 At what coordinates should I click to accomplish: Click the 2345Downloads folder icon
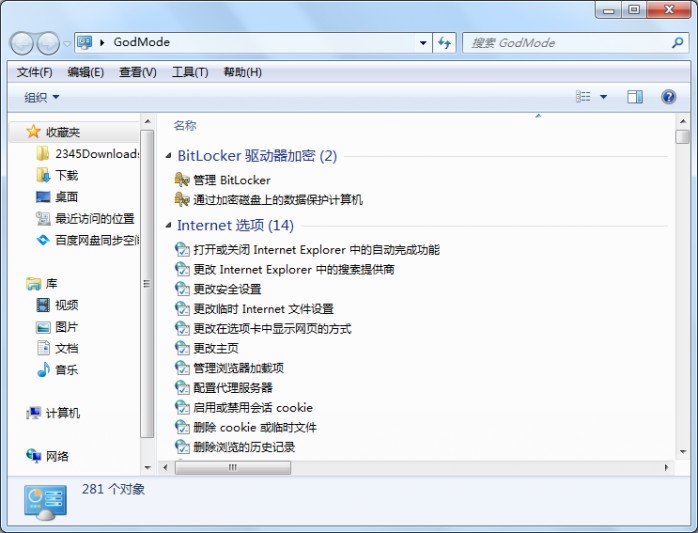pyautogui.click(x=43, y=154)
